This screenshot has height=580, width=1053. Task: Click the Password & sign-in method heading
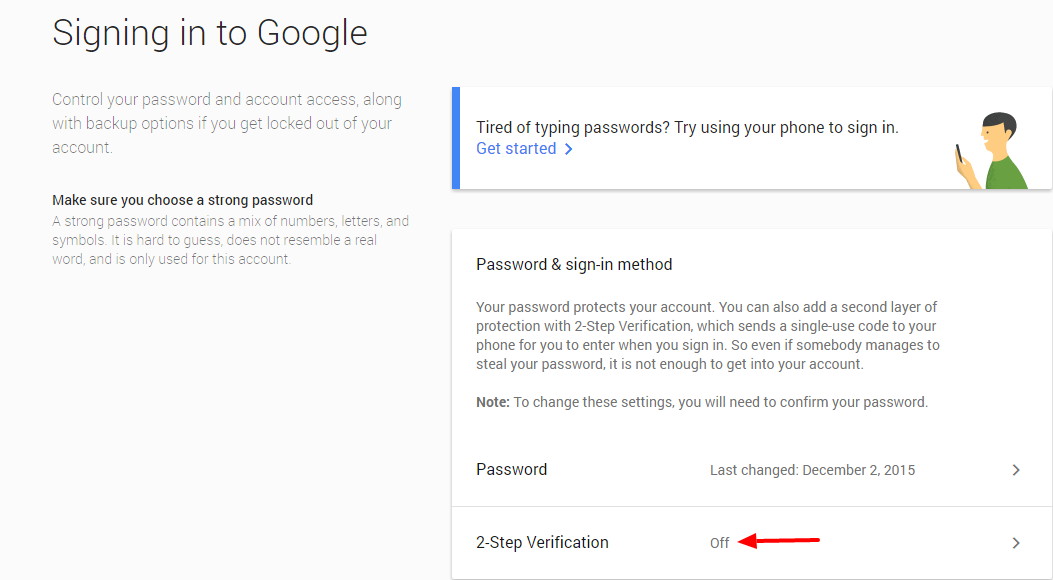point(574,265)
